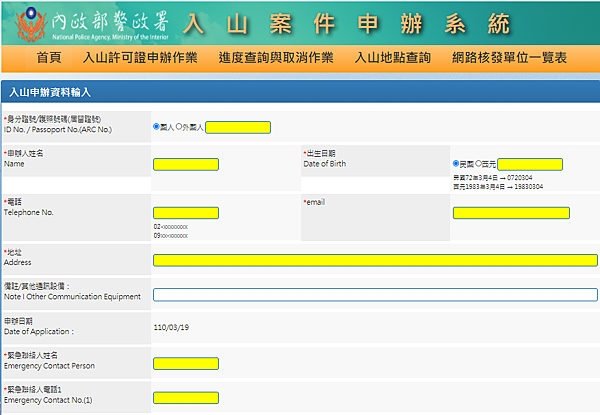Click the 入山案件申辦系統 site title

347,24
